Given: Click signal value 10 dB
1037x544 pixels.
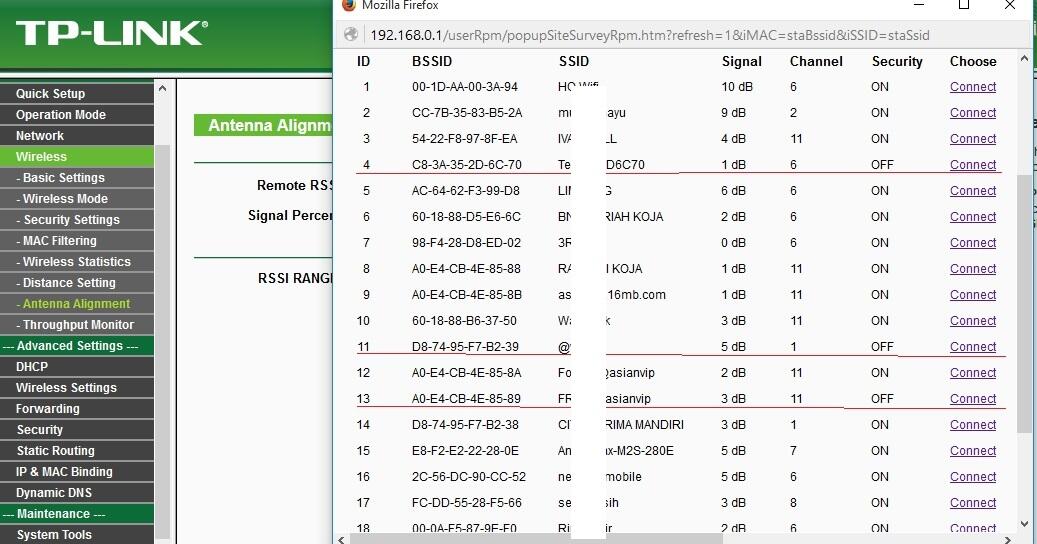Looking at the screenshot, I should click(737, 87).
